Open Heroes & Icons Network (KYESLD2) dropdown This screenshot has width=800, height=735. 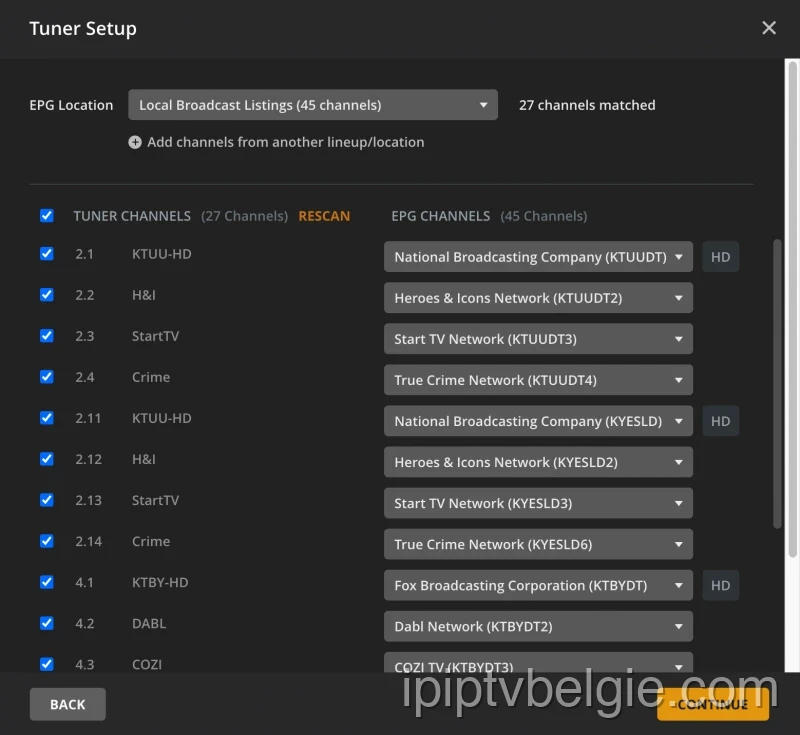pyautogui.click(x=538, y=462)
